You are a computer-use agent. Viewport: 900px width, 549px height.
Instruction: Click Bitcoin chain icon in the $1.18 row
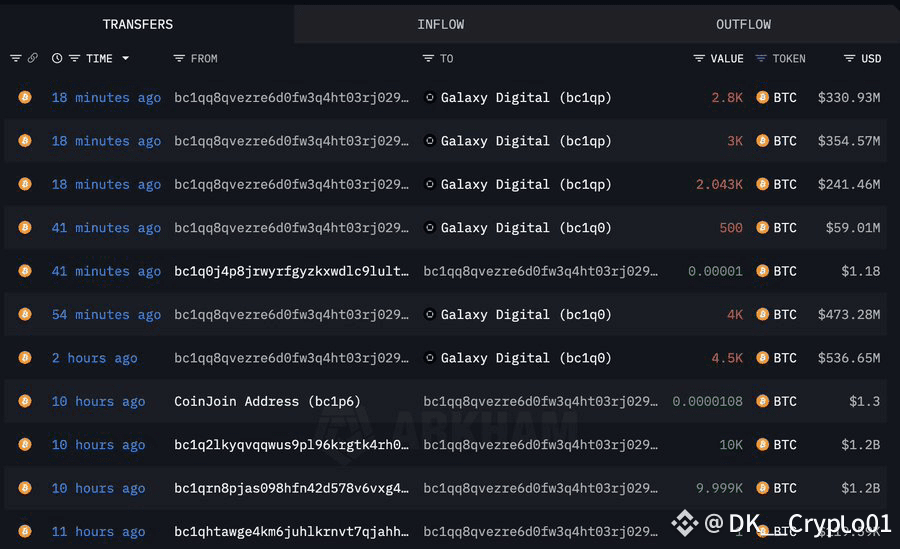coord(25,270)
